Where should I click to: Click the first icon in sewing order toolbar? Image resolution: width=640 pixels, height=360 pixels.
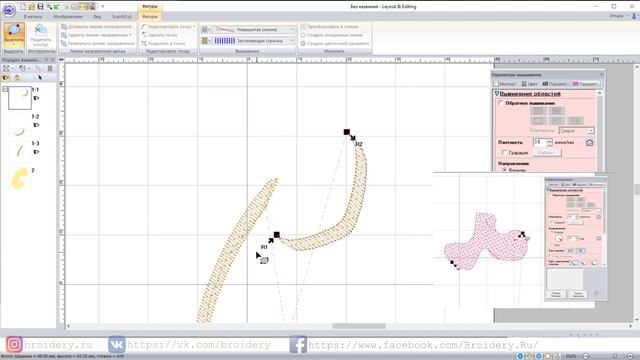click(x=6, y=68)
